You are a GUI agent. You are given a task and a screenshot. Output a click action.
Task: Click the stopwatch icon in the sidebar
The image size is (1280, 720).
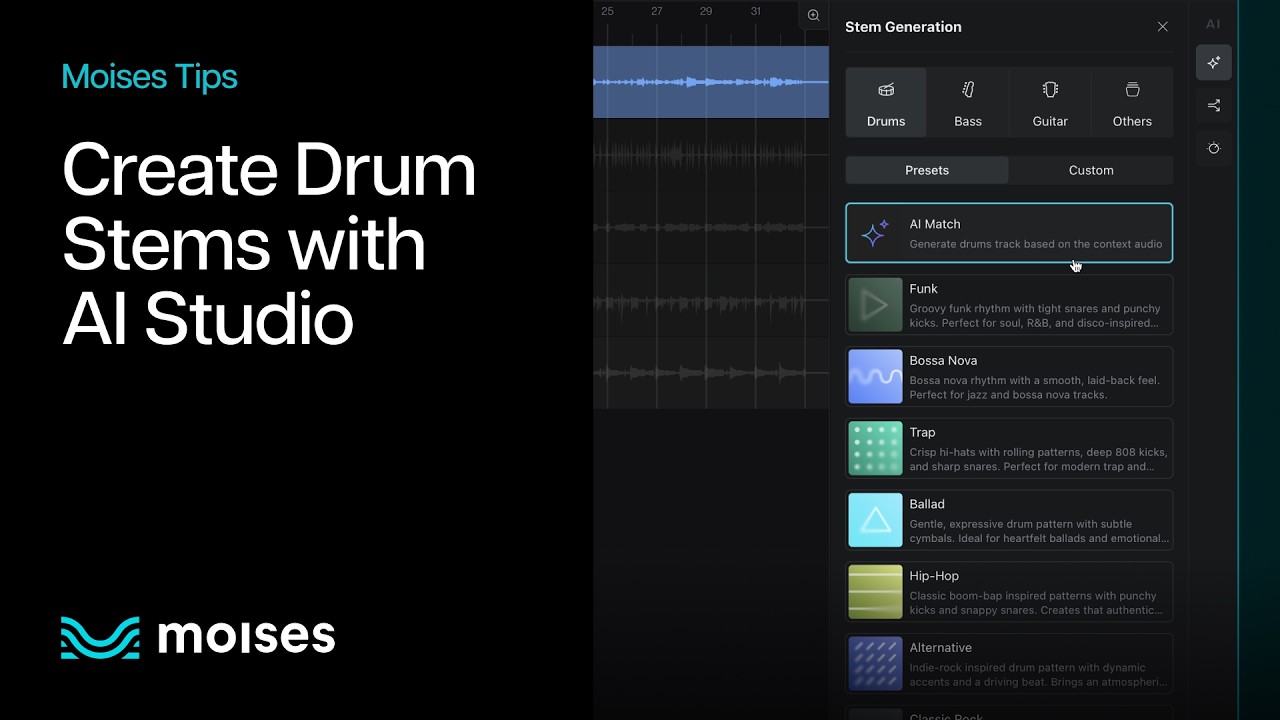click(1213, 148)
